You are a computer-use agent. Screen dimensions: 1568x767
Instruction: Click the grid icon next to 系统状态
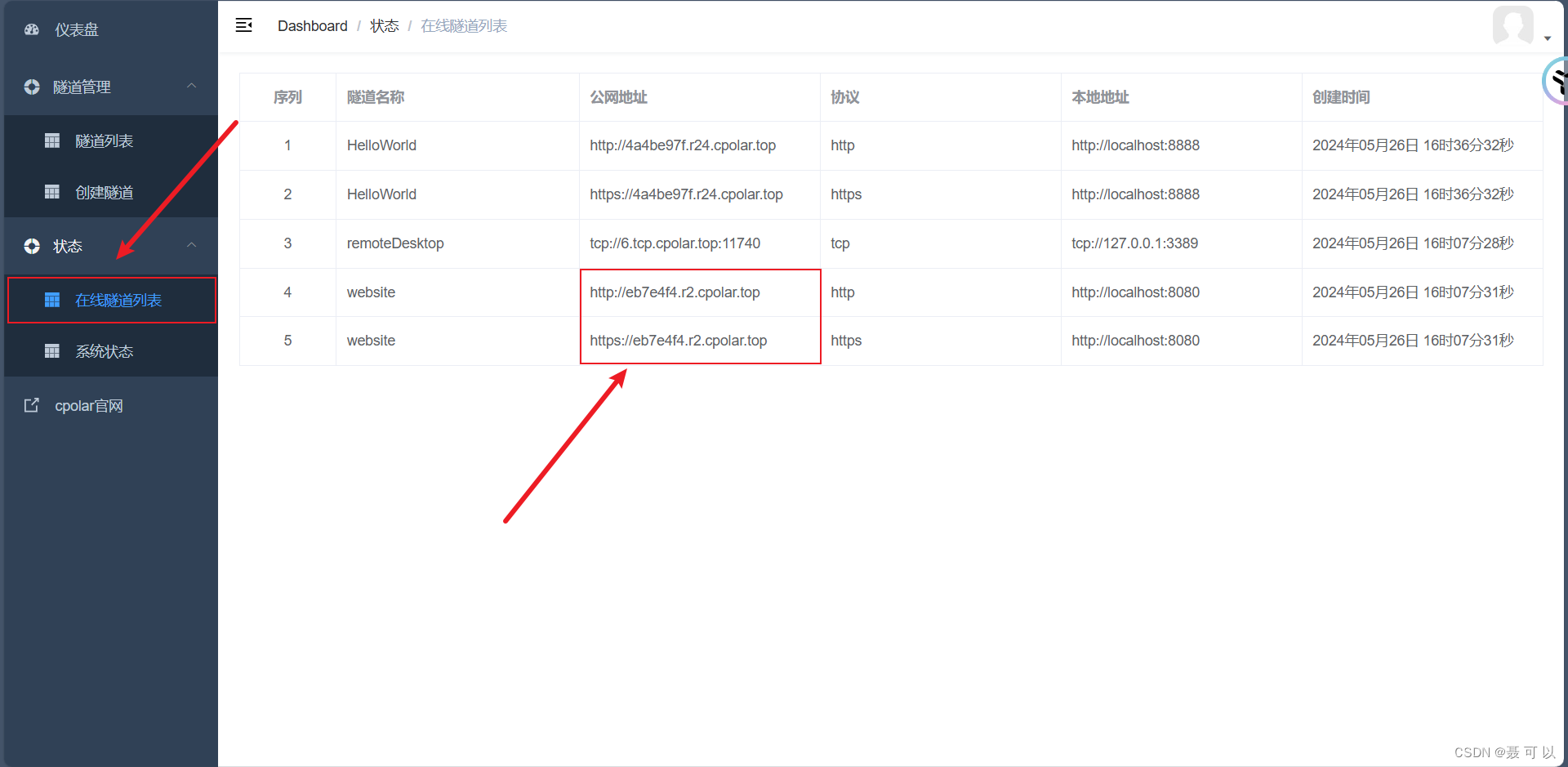click(52, 351)
